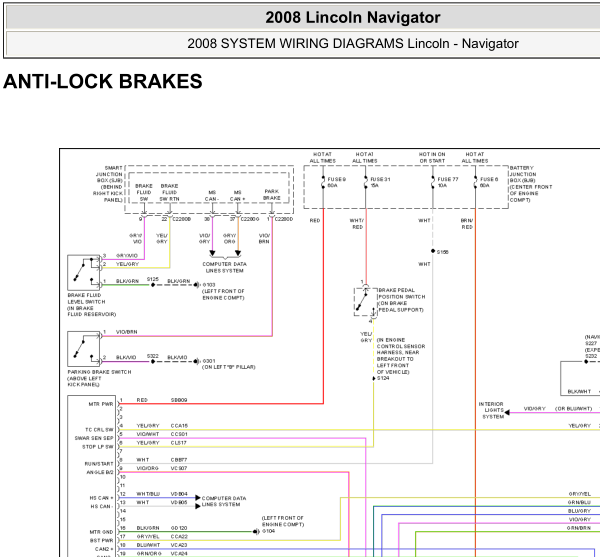Image resolution: width=600 pixels, height=557 pixels.
Task: Click the 'CBB77' circuit code
Action: point(179,460)
